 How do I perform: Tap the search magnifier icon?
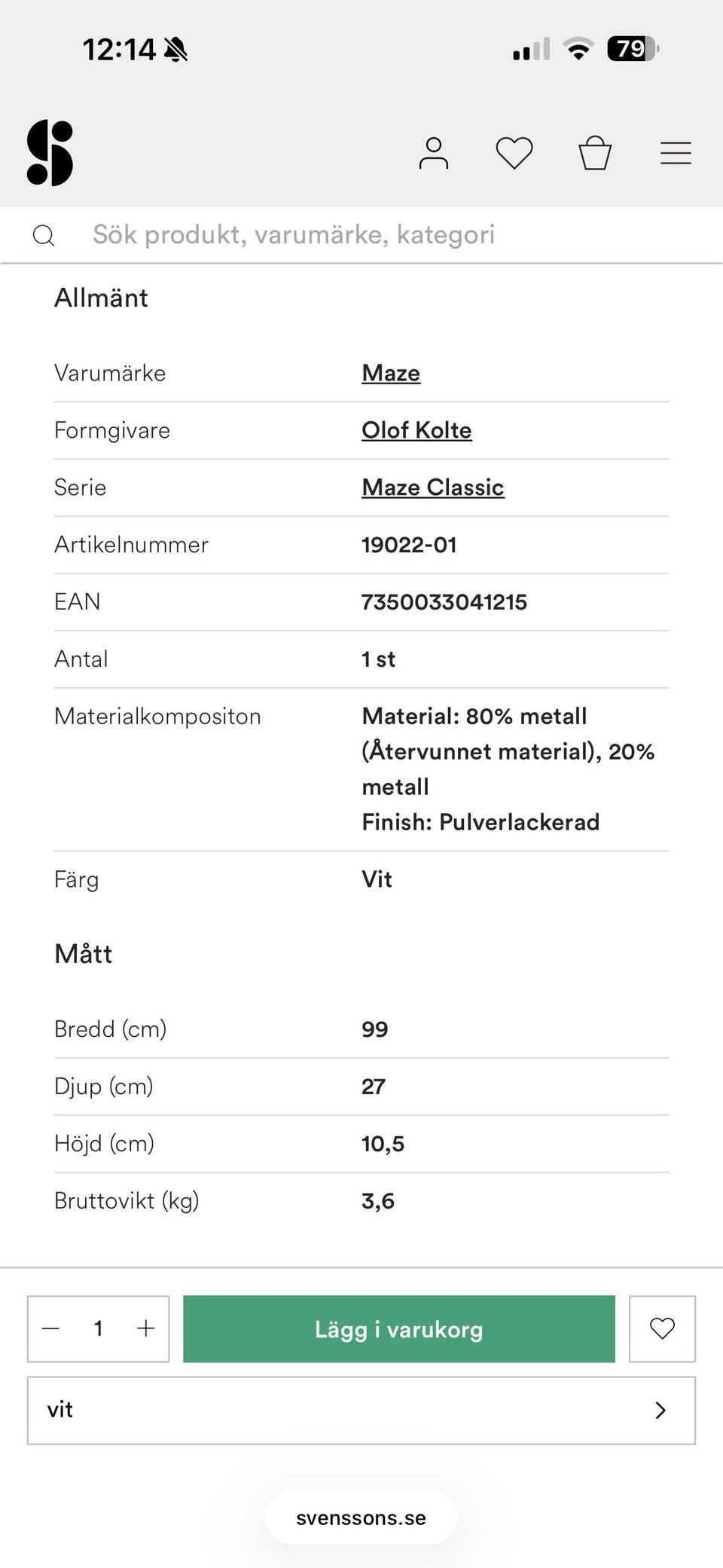coord(44,236)
